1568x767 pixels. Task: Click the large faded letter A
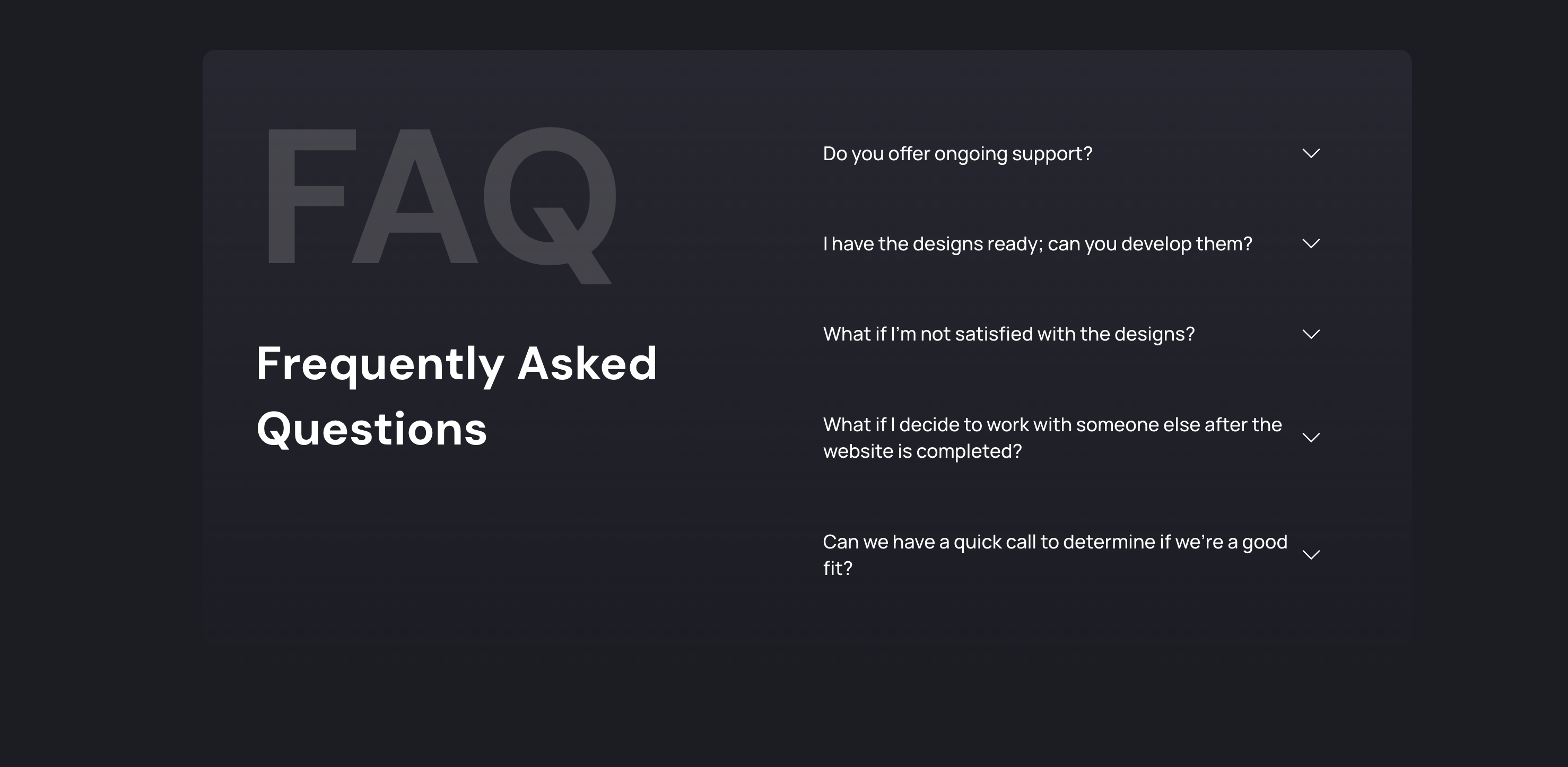414,196
